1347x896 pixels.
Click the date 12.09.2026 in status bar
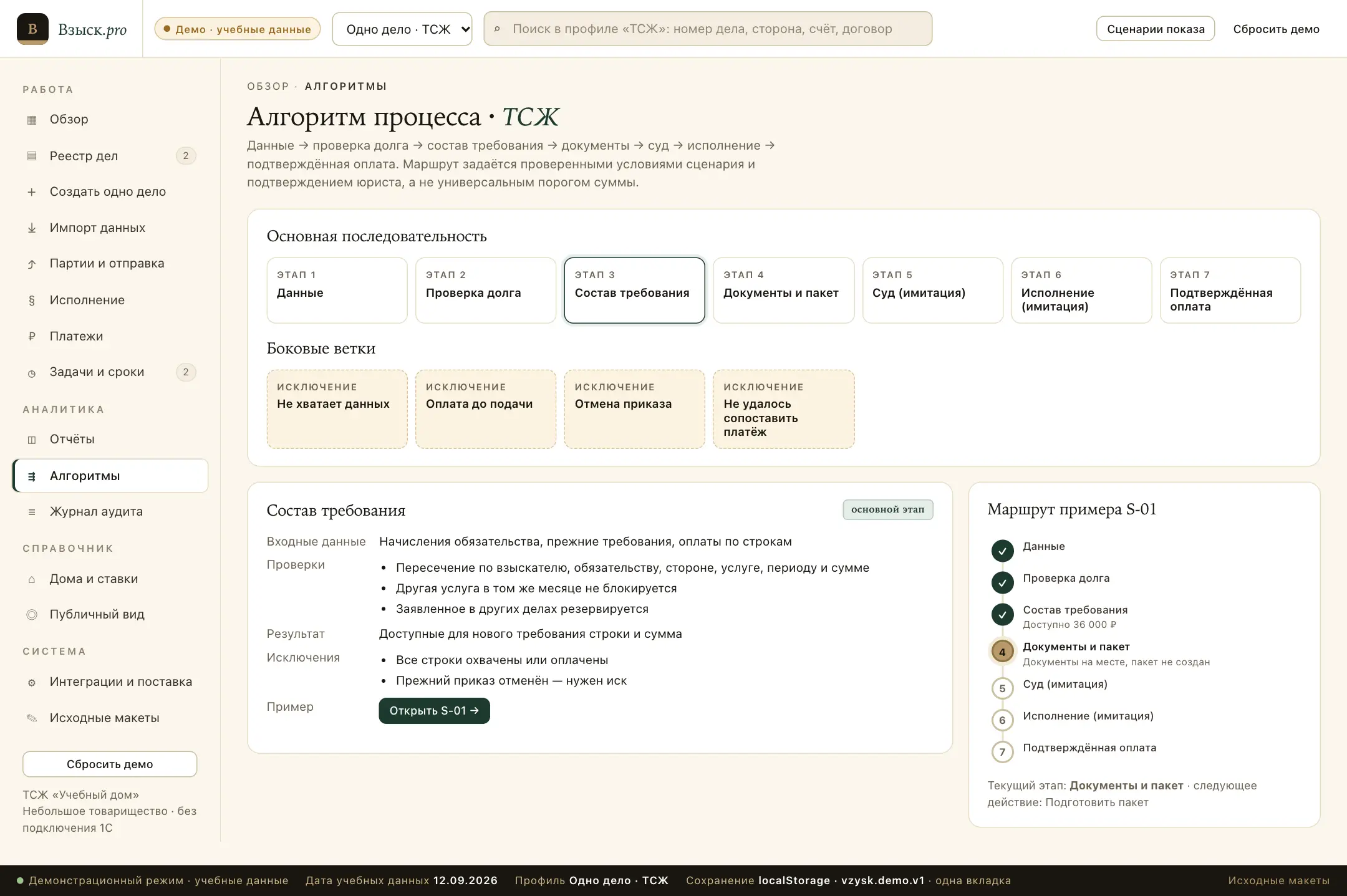click(x=465, y=880)
